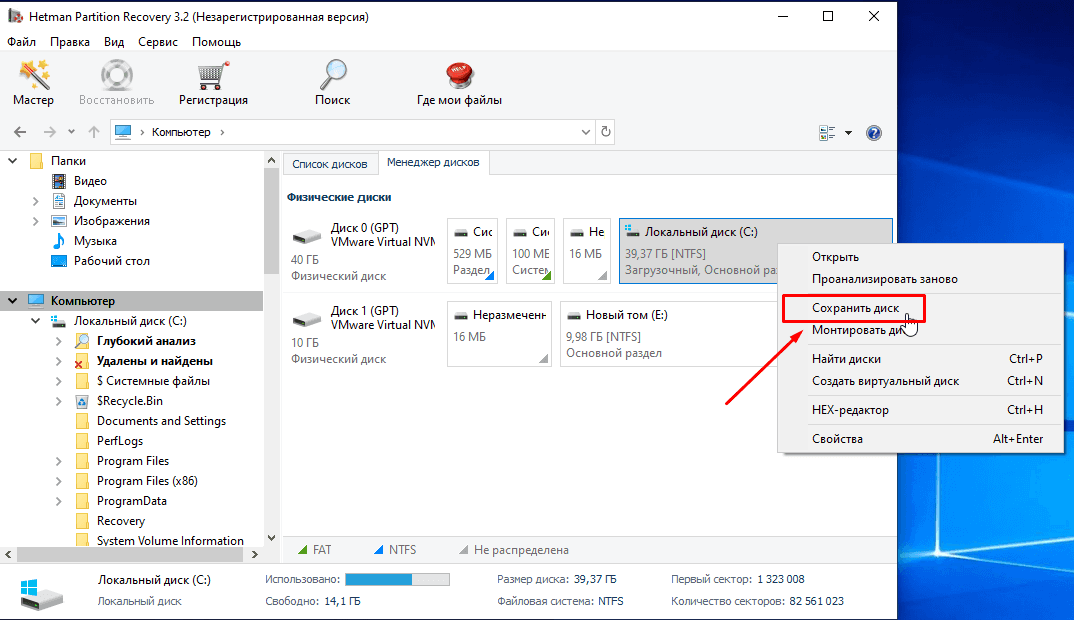Collapse the Компьютер node
The image size is (1074, 620).
(12, 301)
